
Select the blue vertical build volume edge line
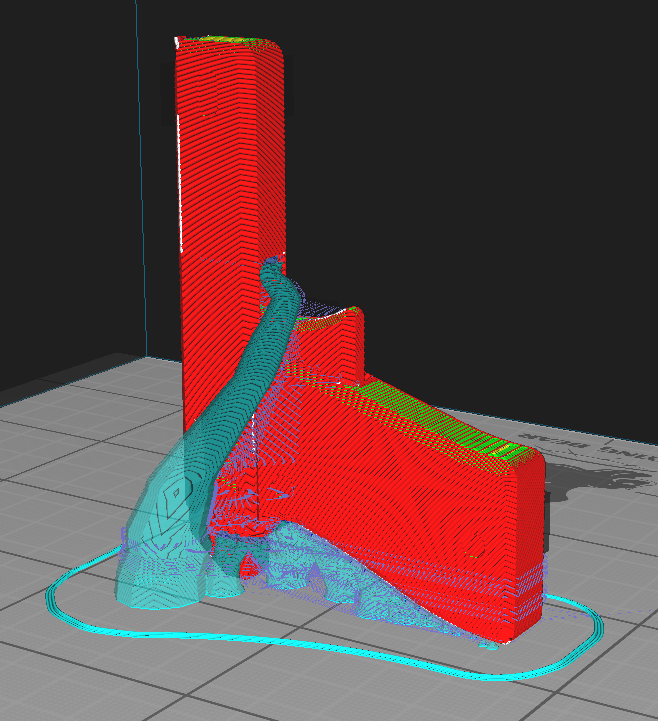click(x=142, y=179)
